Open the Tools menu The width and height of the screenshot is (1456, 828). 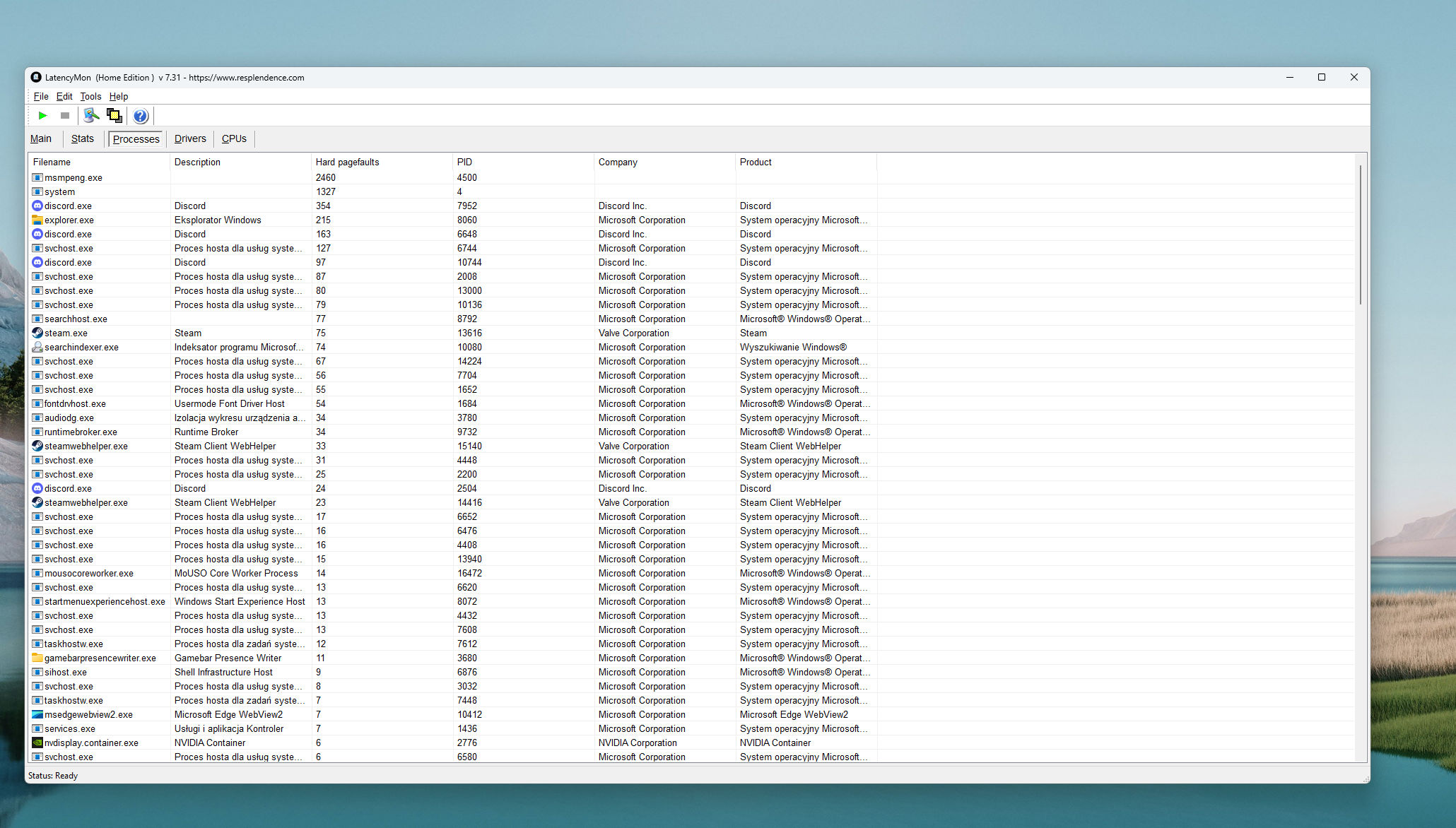pyautogui.click(x=90, y=97)
